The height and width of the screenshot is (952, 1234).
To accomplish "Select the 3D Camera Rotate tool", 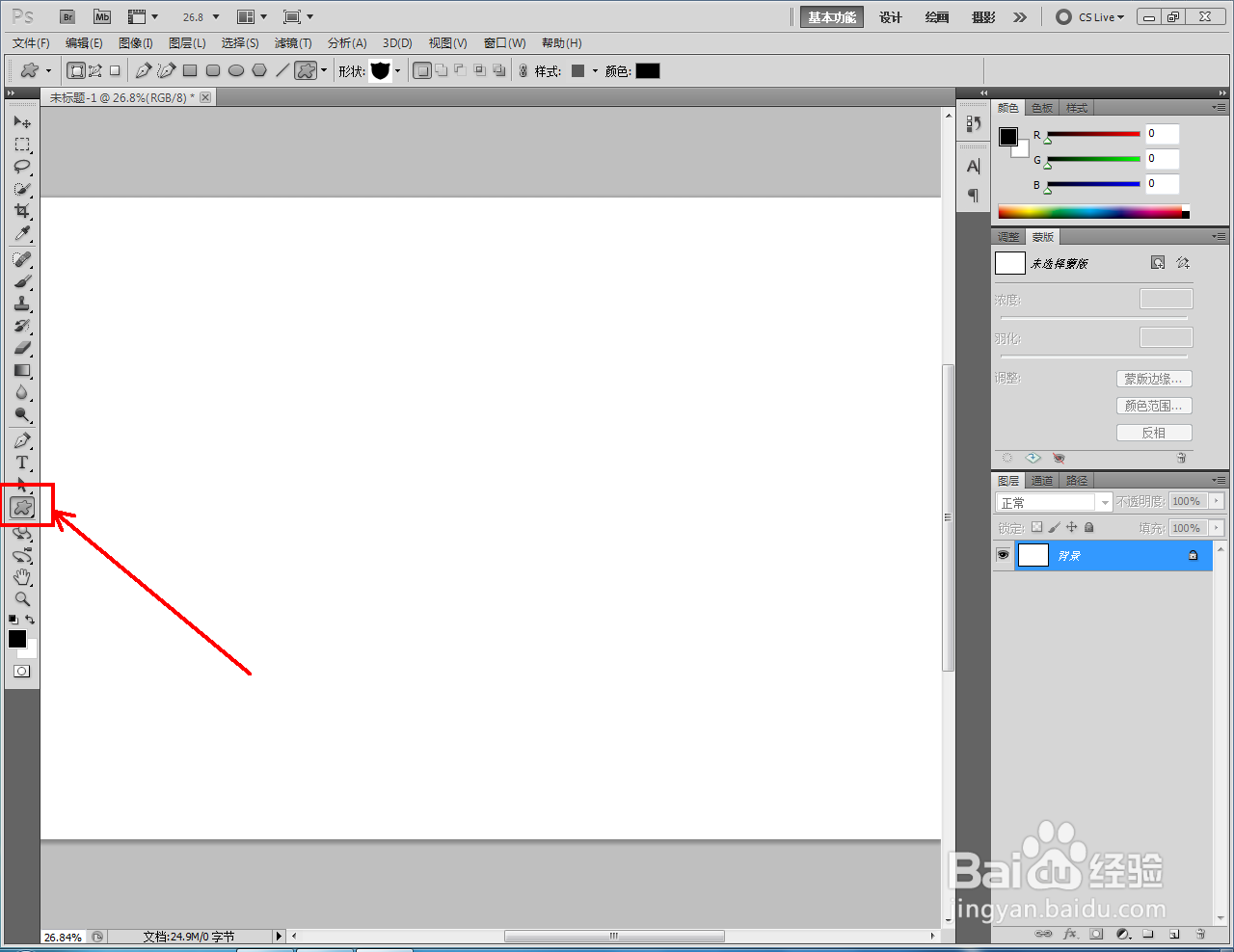I will [22, 555].
